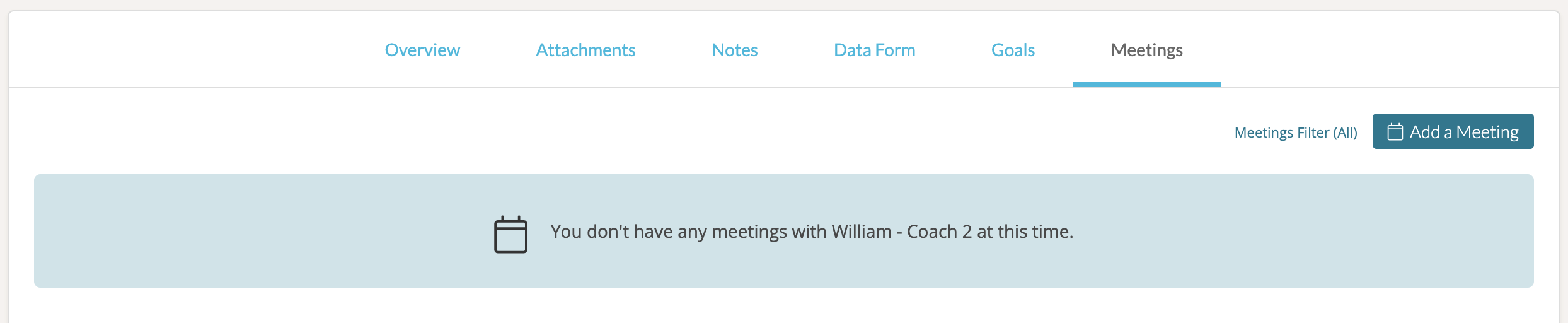Open the Overview tab

click(422, 50)
